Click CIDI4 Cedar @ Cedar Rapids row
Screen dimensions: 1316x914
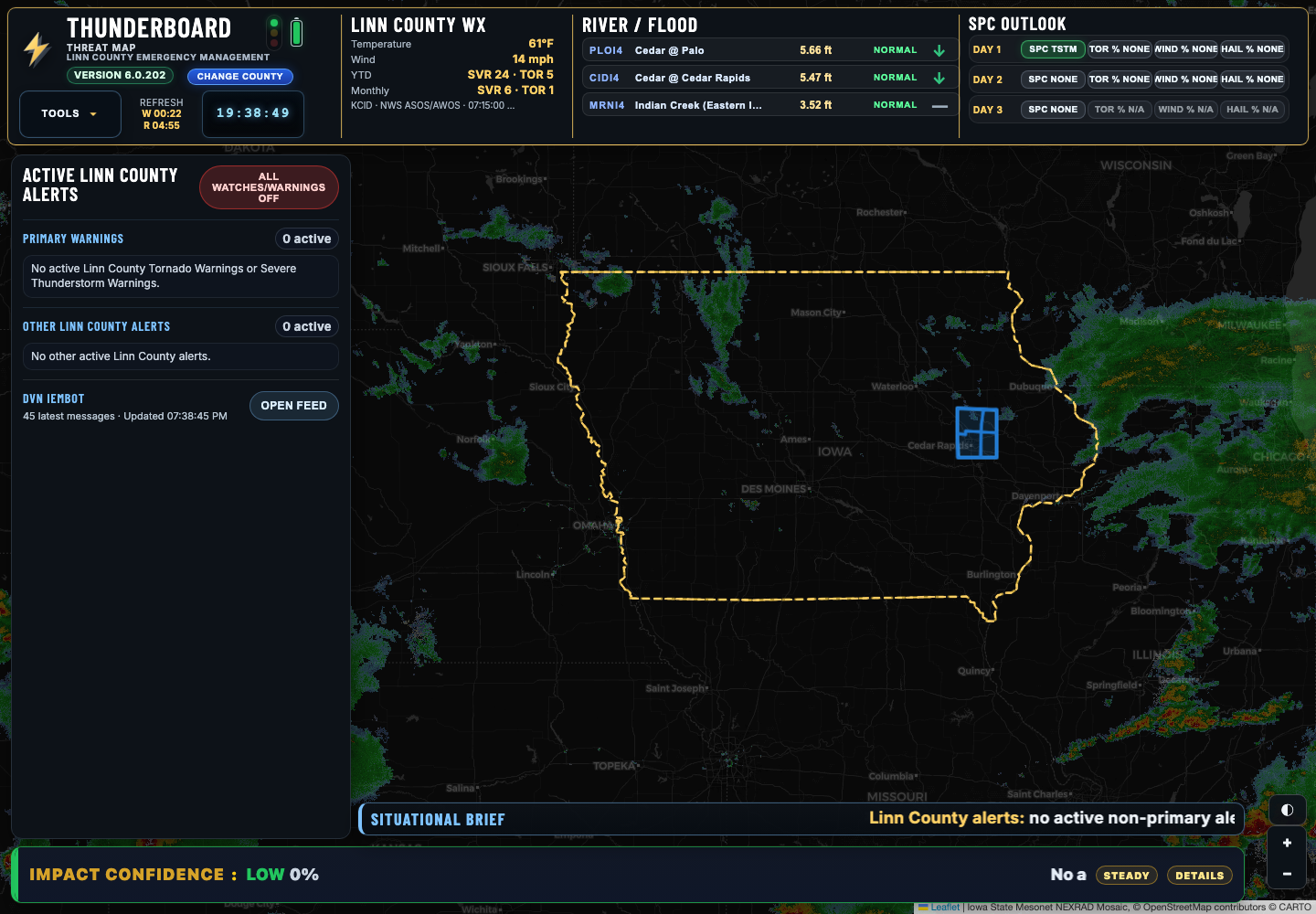(x=769, y=78)
